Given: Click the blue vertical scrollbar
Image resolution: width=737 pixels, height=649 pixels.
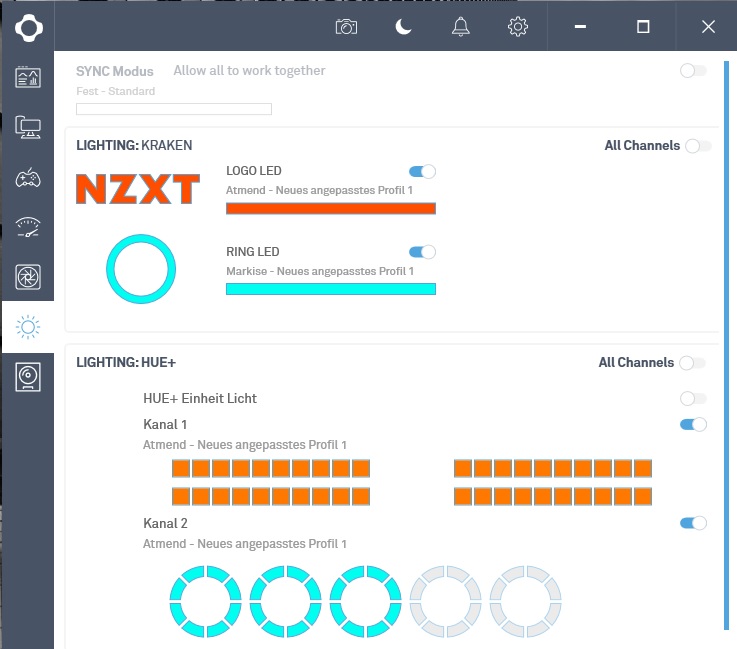Looking at the screenshot, I should 727,345.
